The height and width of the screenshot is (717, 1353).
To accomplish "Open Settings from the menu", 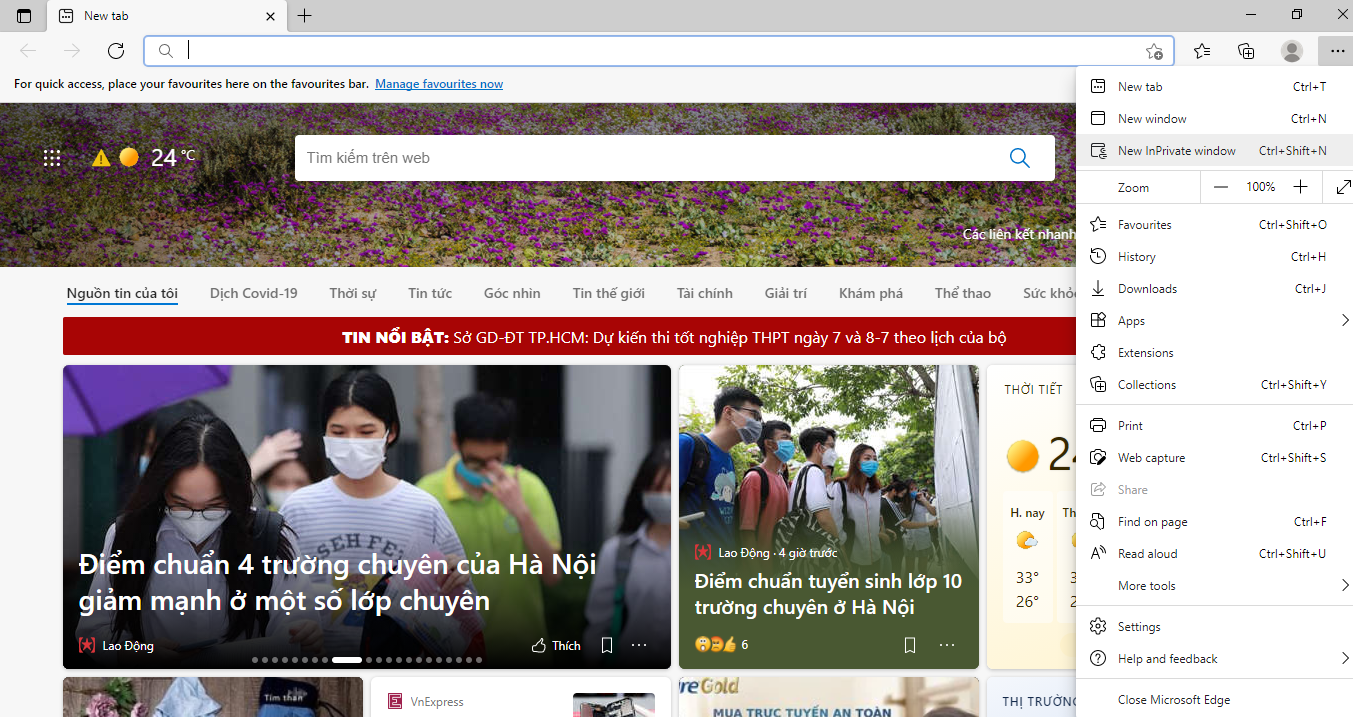I will click(x=1139, y=627).
